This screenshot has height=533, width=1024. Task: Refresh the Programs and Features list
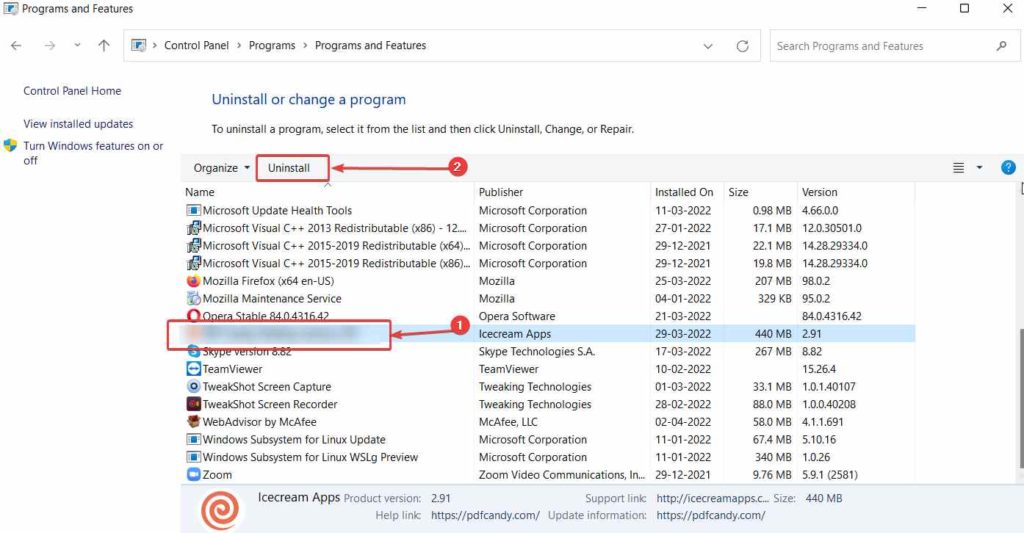(x=743, y=46)
